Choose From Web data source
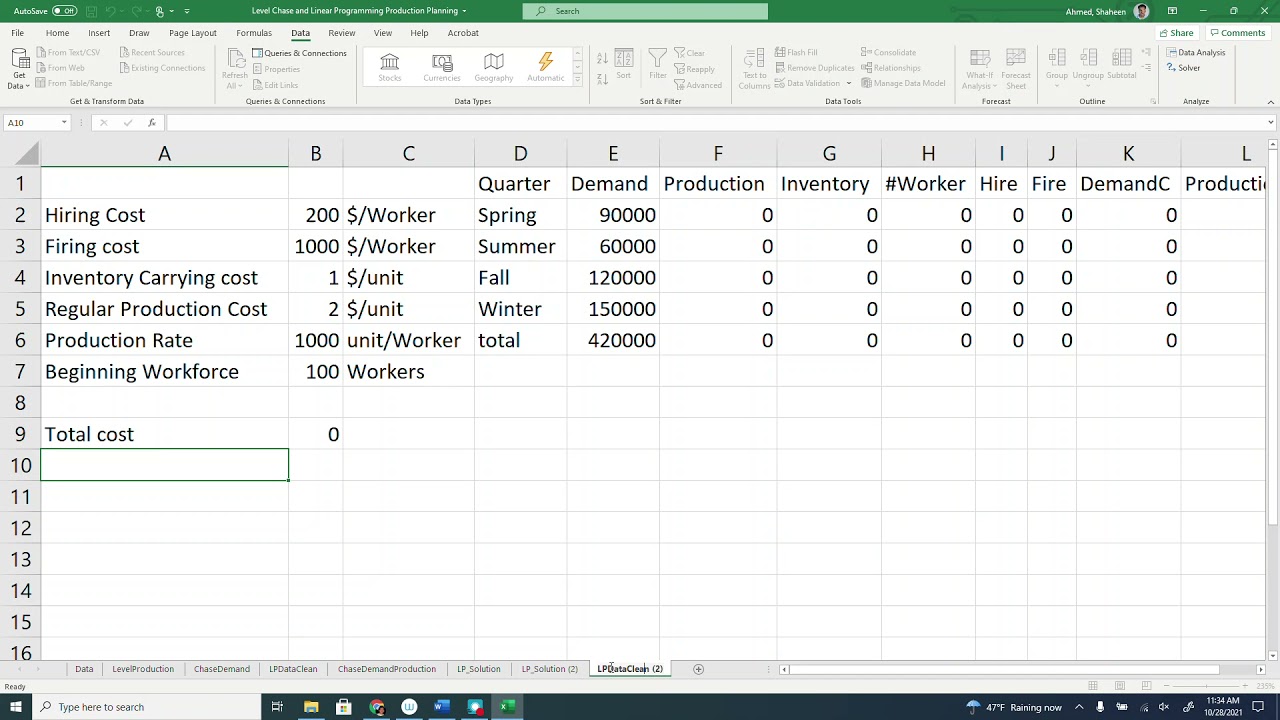This screenshot has width=1280, height=720. pyautogui.click(x=60, y=68)
